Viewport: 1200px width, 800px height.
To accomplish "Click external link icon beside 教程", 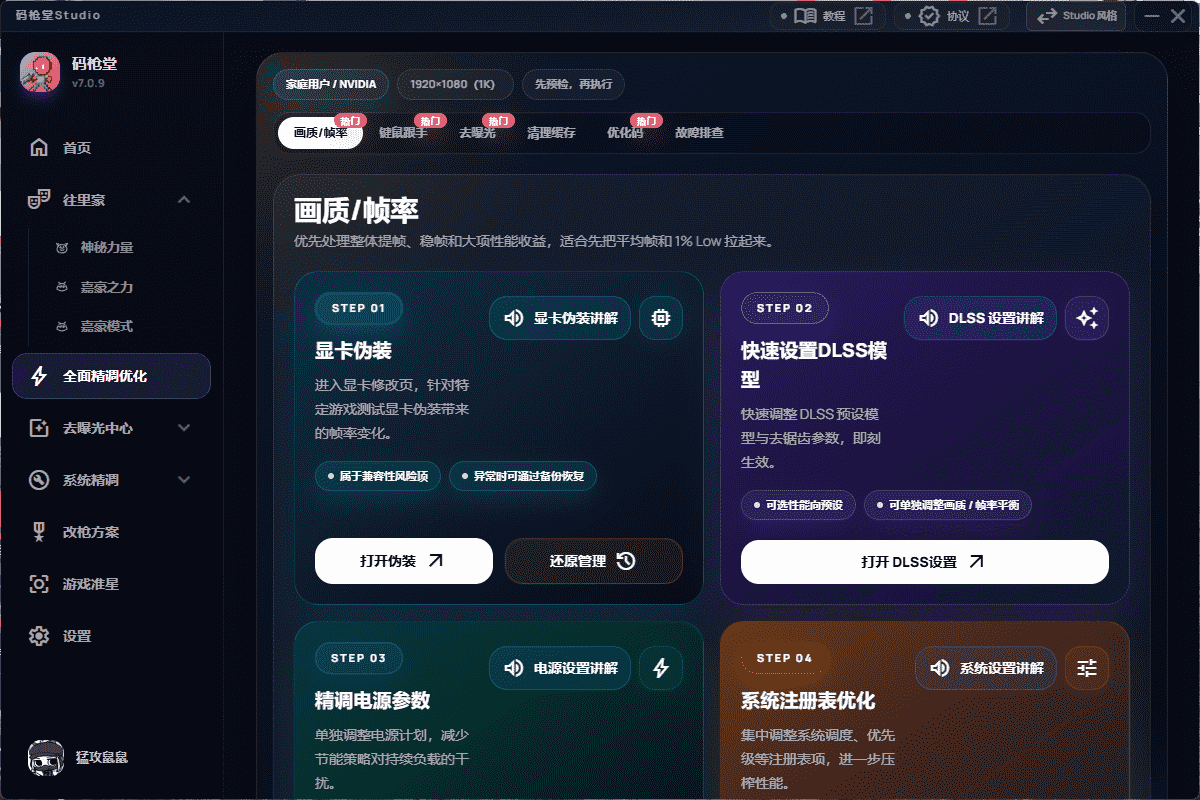I will point(863,16).
